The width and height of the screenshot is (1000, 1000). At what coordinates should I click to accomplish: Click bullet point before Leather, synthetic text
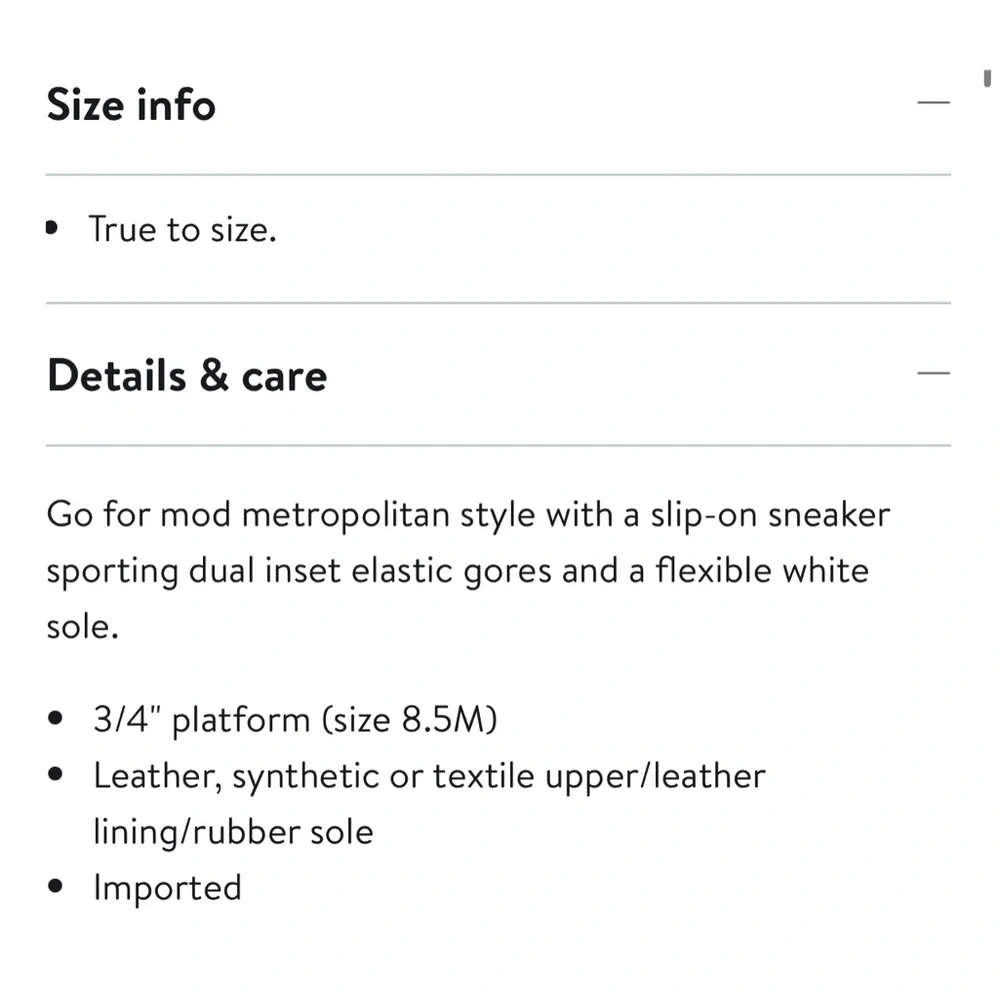[x=55, y=774]
